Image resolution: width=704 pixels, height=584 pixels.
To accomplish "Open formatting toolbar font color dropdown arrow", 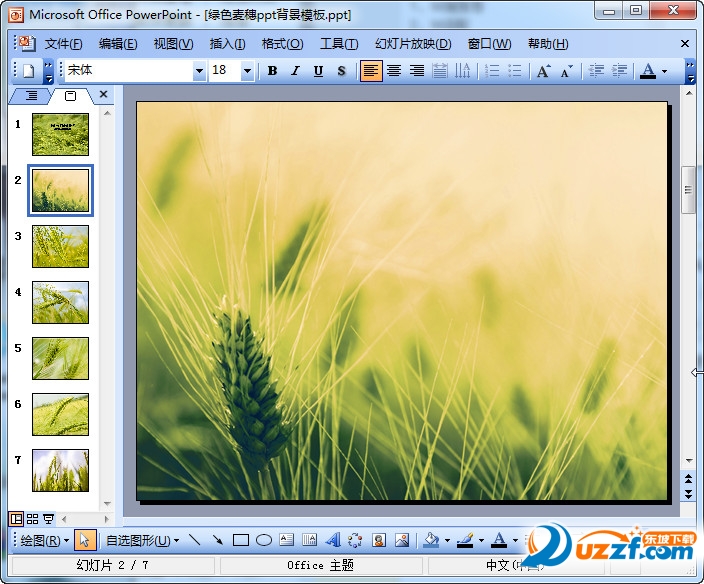I will tap(664, 71).
